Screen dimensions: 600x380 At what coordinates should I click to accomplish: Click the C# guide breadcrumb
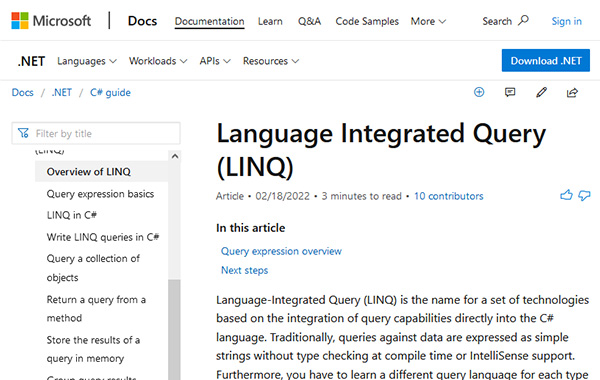coord(110,93)
